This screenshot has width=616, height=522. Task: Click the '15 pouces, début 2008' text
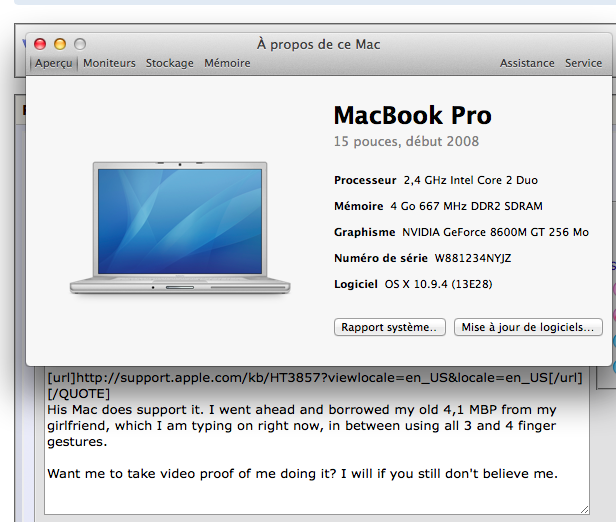click(x=406, y=141)
